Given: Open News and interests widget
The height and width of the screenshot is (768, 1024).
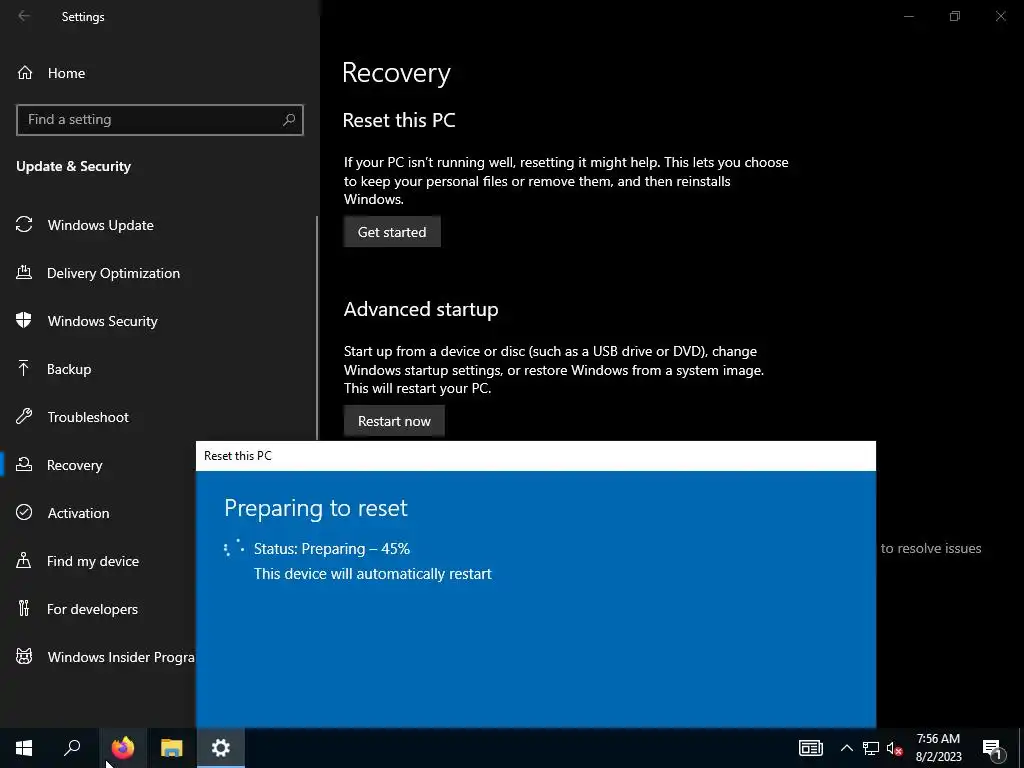Looking at the screenshot, I should 810,748.
